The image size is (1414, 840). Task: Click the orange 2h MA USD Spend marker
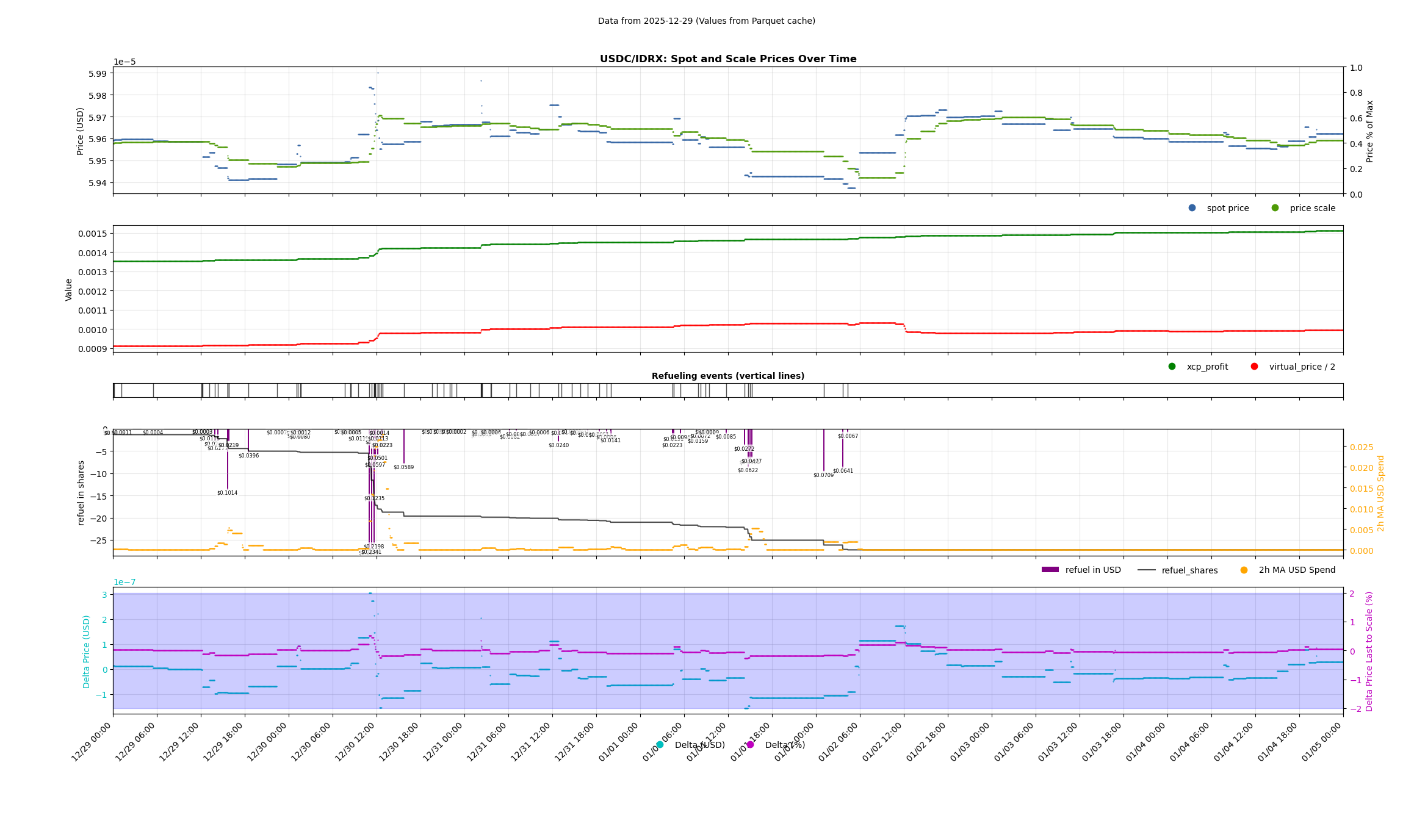1244,570
